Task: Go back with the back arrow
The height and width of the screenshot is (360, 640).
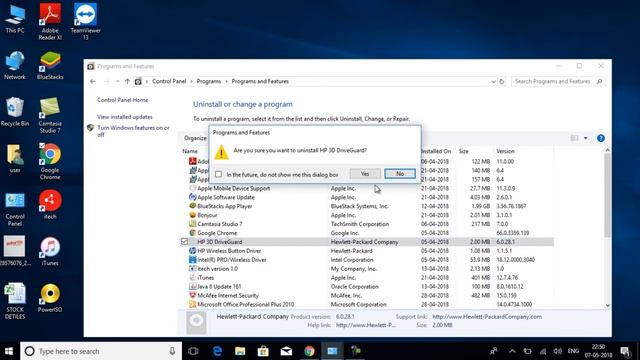Action: click(x=93, y=82)
